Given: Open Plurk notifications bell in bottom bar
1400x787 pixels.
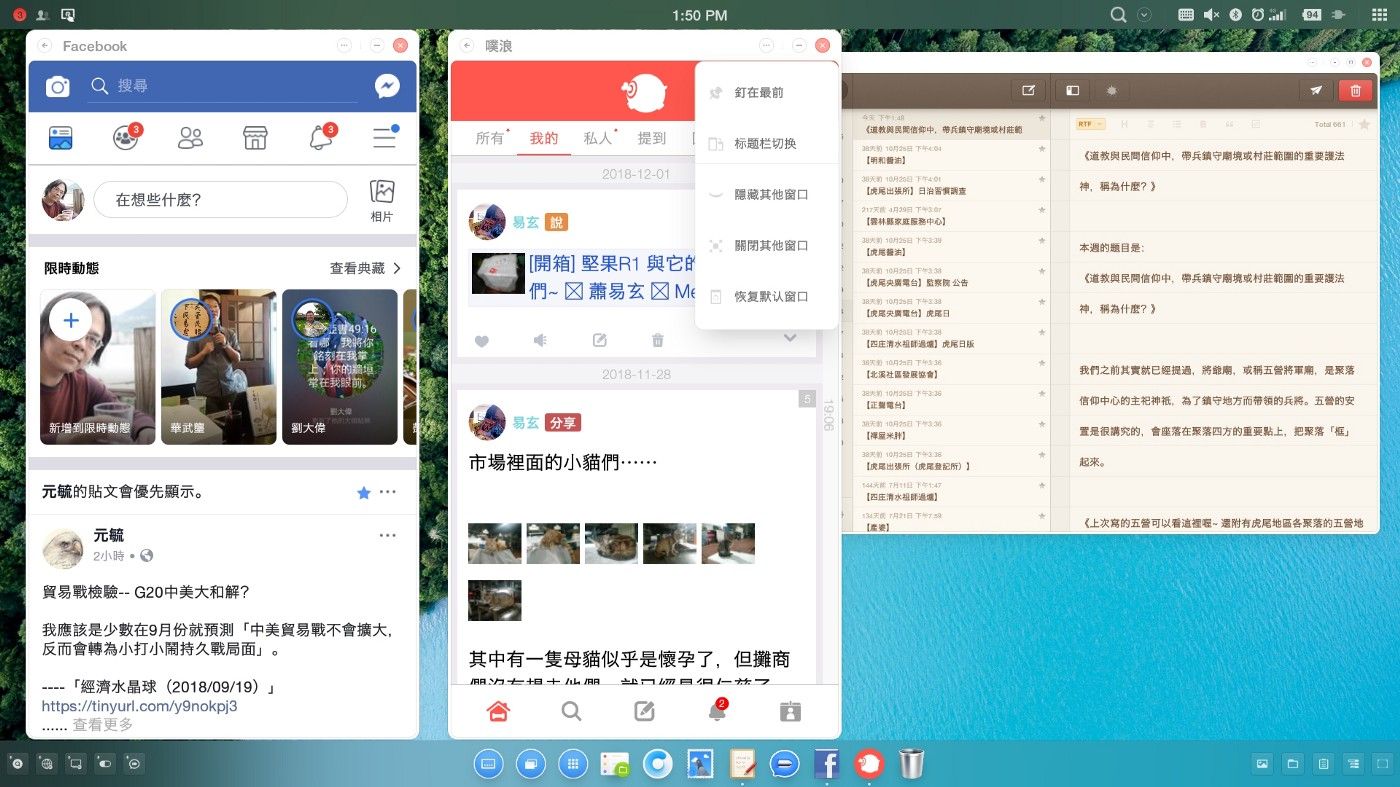Looking at the screenshot, I should [x=717, y=711].
